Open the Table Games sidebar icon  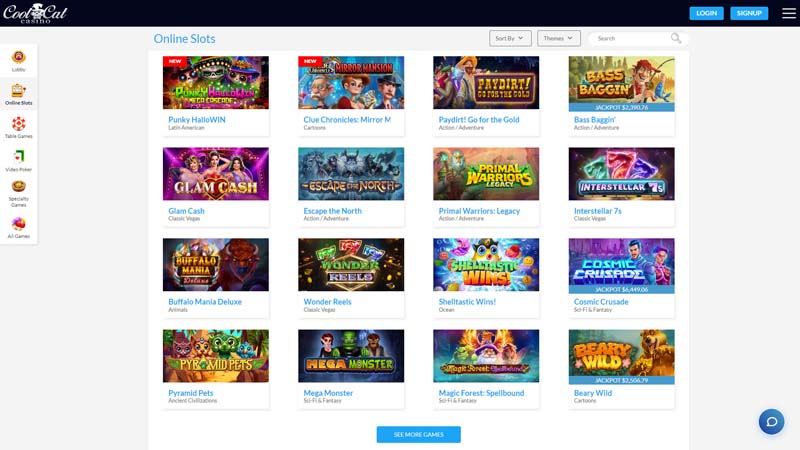click(x=18, y=124)
